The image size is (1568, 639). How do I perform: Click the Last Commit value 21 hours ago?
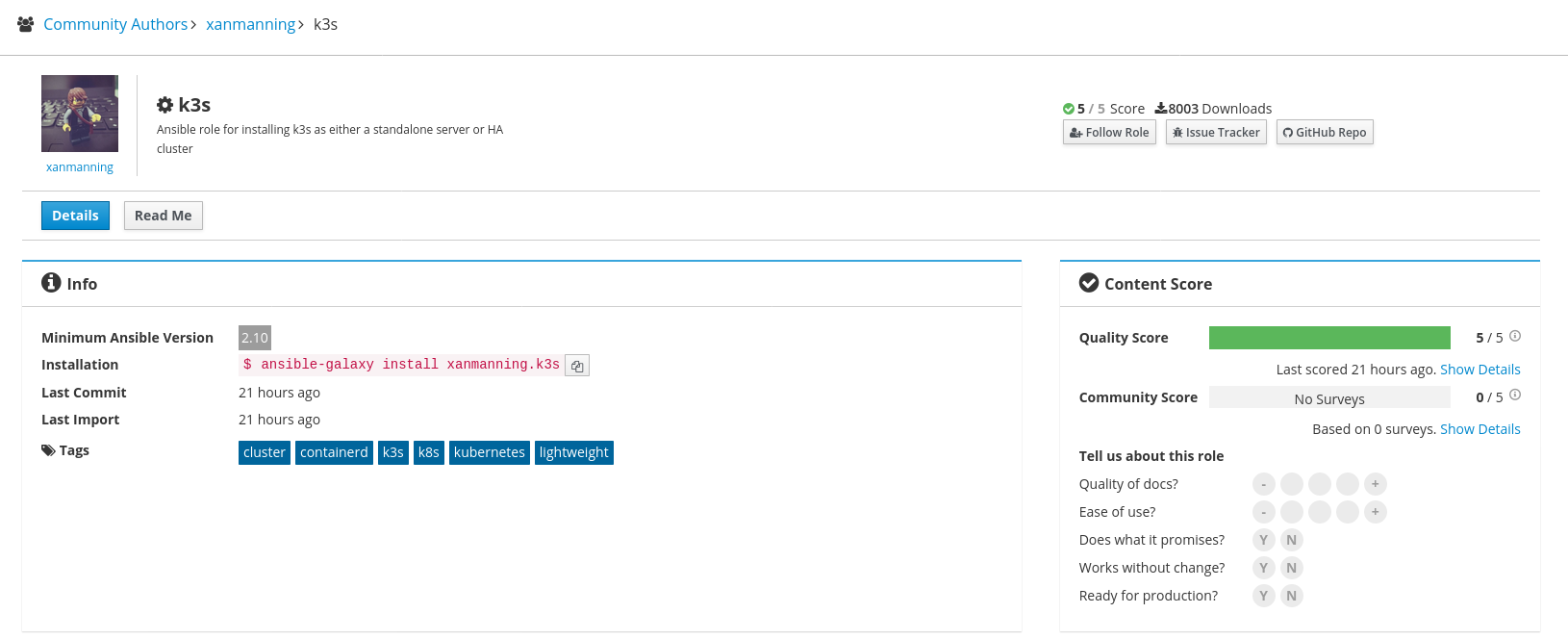click(279, 393)
